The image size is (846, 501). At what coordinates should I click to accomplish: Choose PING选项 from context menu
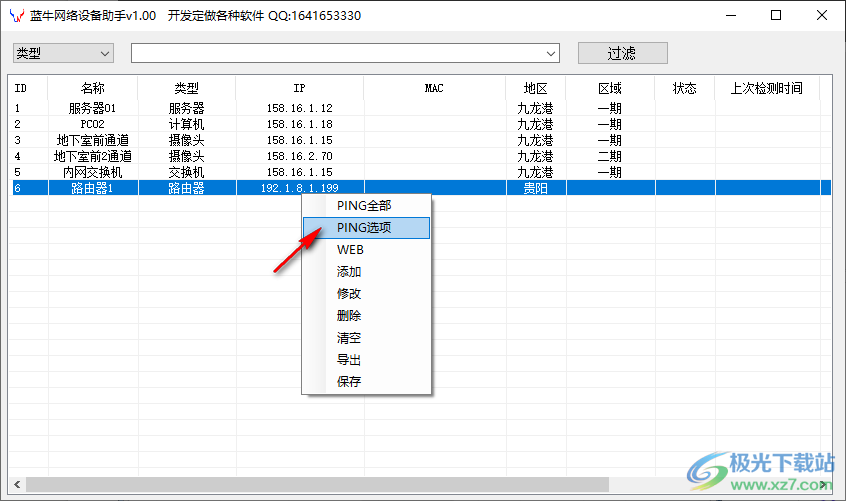[364, 228]
